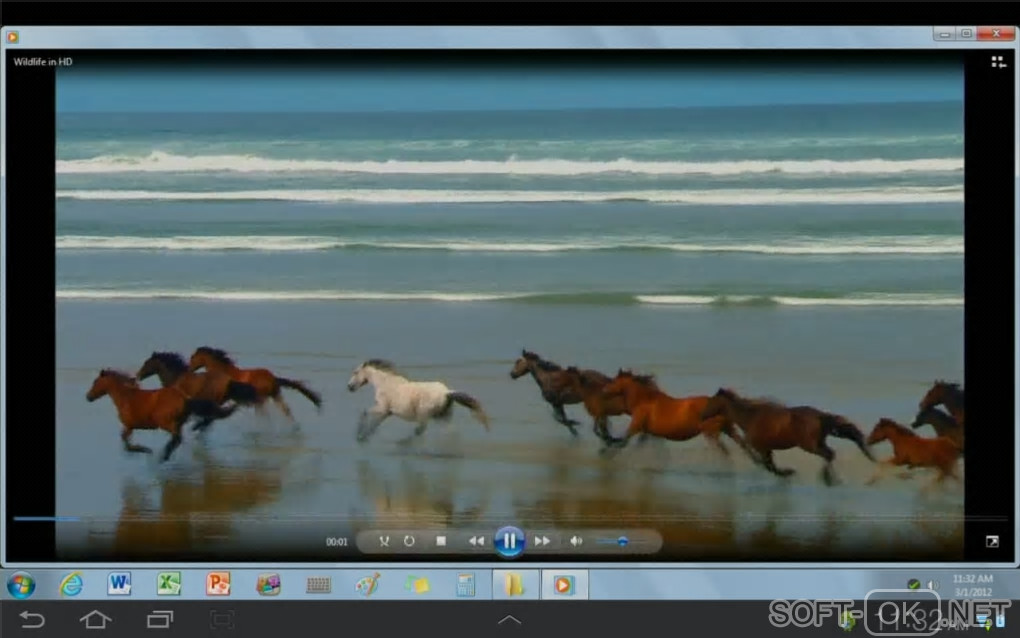Click the Next/fast-forward button
Viewport: 1020px width, 638px height.
pos(543,541)
